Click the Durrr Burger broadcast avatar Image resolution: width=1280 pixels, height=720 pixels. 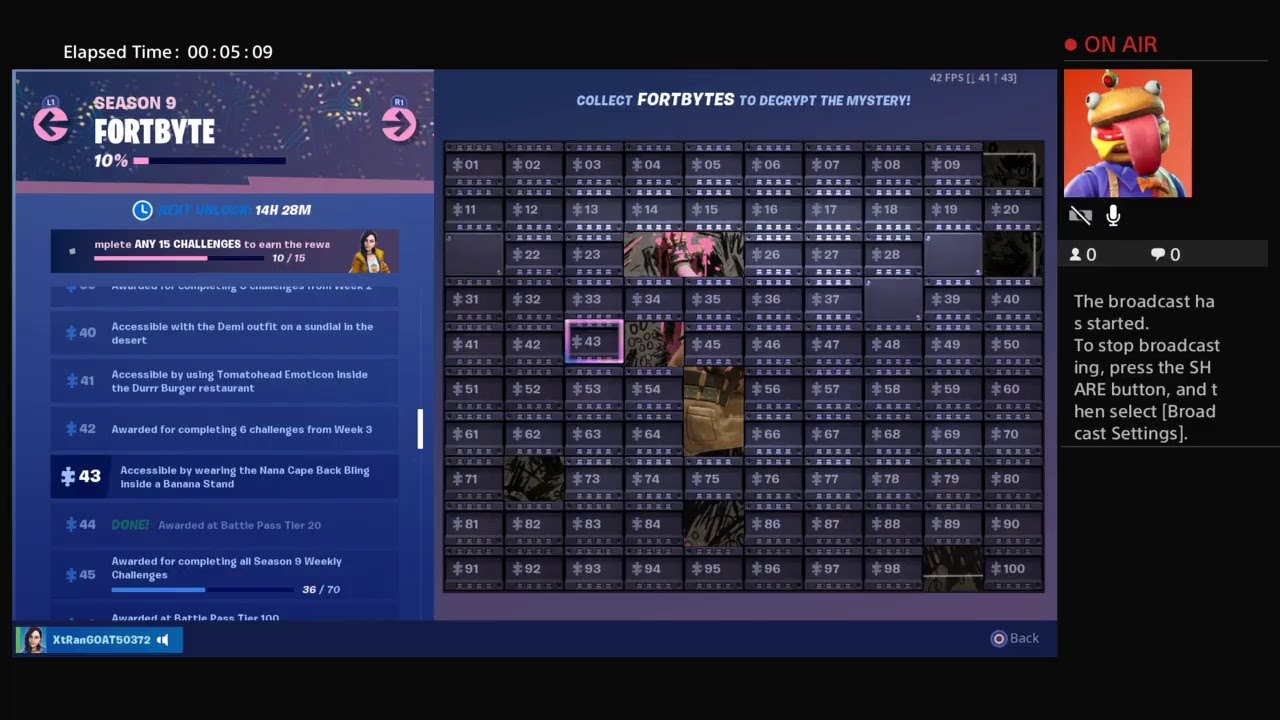(1128, 133)
